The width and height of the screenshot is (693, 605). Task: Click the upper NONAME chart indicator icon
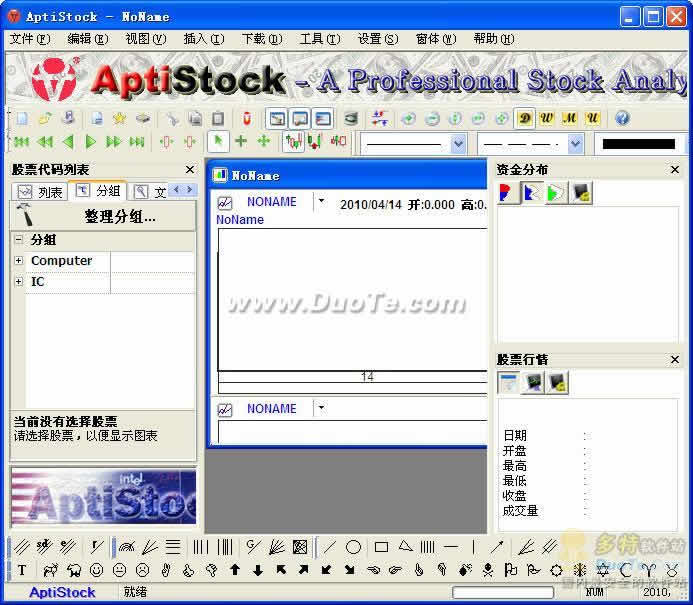225,203
